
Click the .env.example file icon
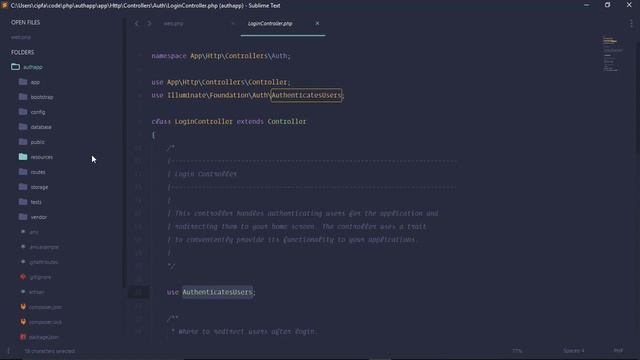[23, 247]
